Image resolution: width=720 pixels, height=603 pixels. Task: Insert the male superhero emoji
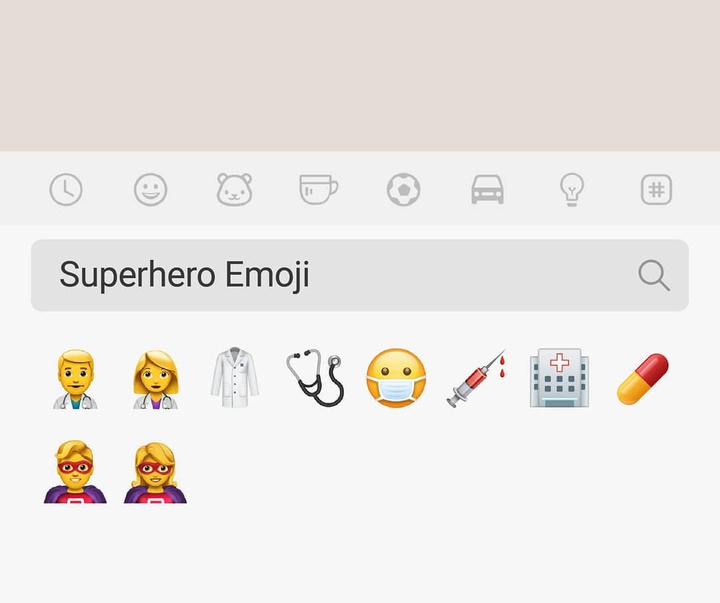coord(75,472)
